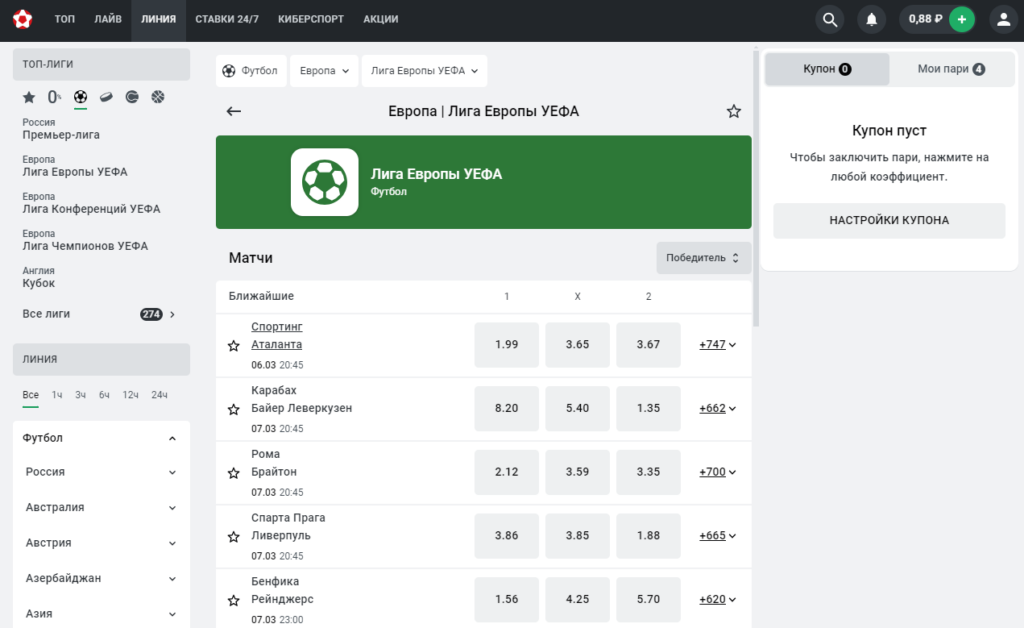The width and height of the screenshot is (1024, 628).
Task: Open the search magnifier in header
Action: 829,20
